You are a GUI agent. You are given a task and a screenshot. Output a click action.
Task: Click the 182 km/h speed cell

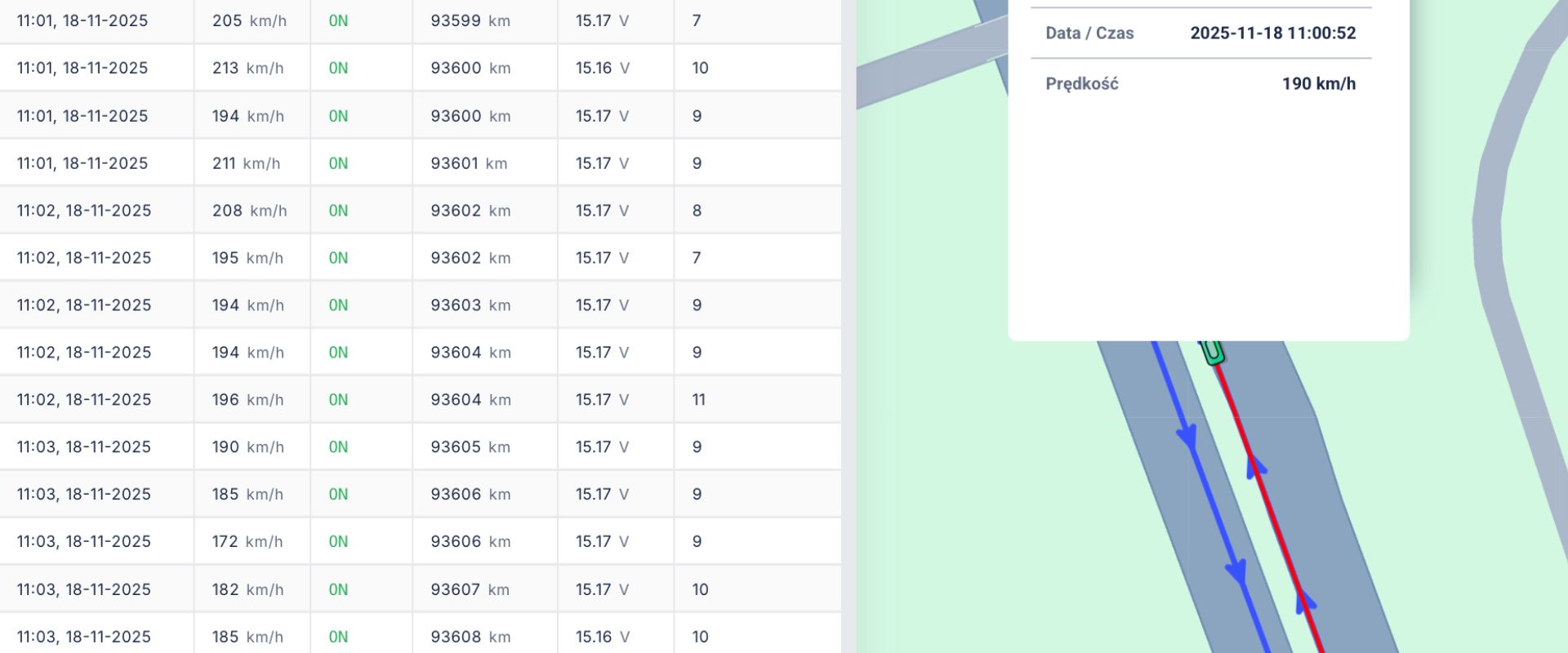(x=247, y=589)
